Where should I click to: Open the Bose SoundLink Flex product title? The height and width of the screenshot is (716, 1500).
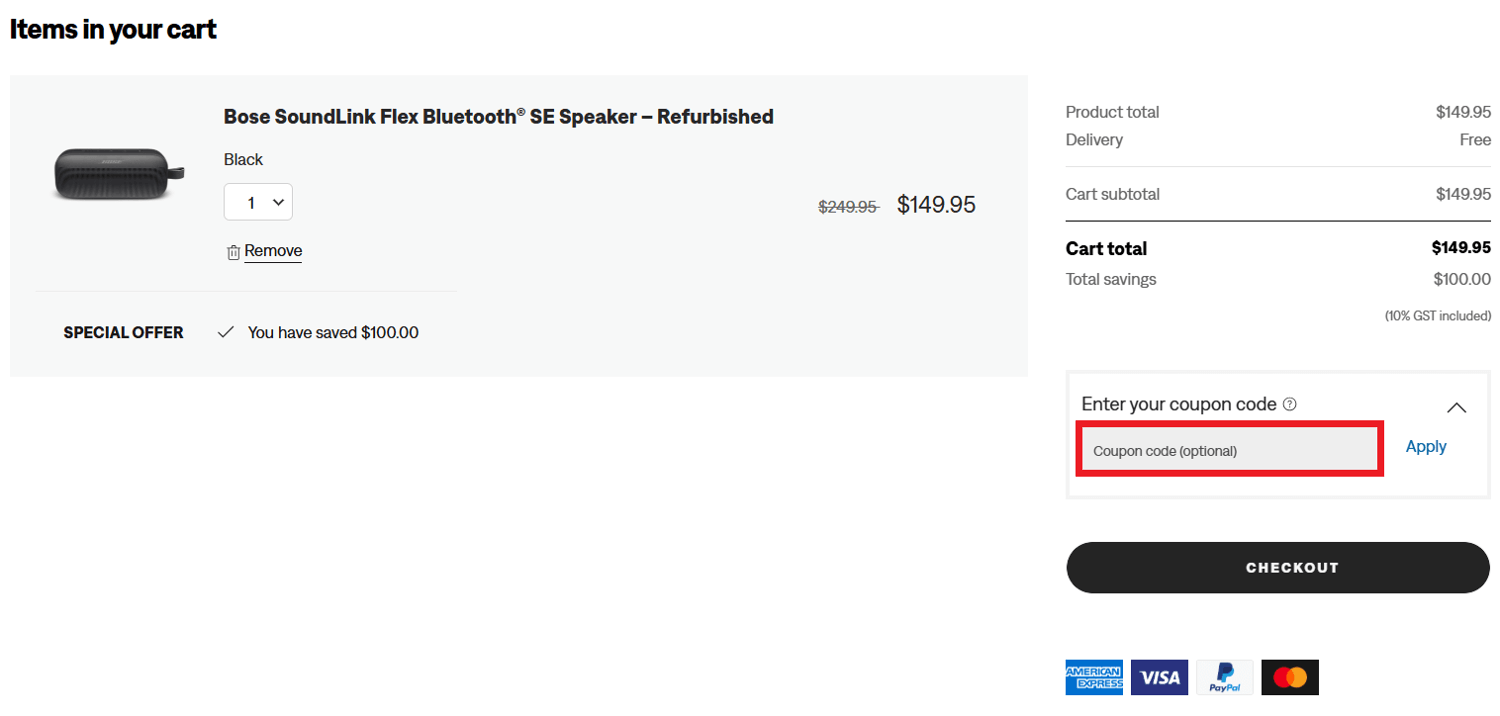[x=498, y=116]
